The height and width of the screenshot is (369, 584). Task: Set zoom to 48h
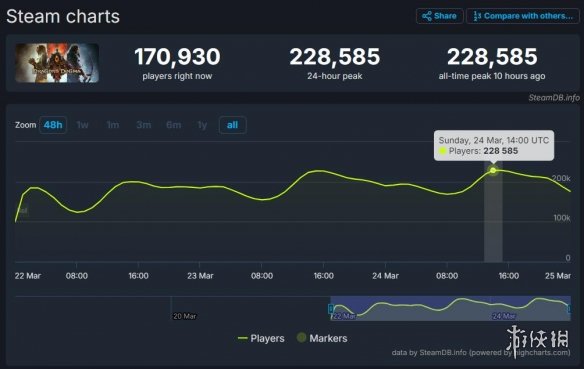click(53, 125)
